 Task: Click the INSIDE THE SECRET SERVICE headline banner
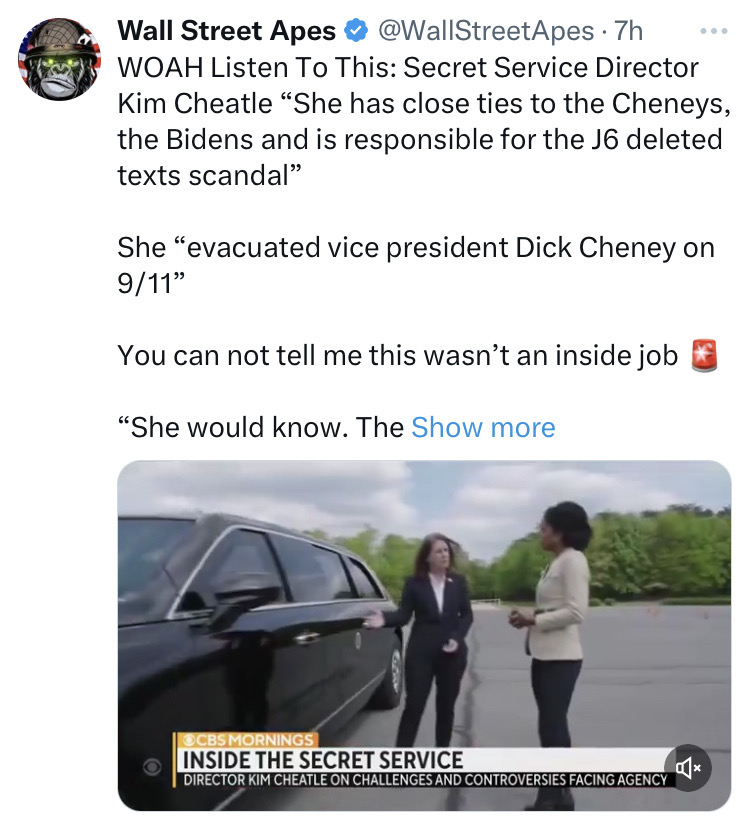pos(323,760)
